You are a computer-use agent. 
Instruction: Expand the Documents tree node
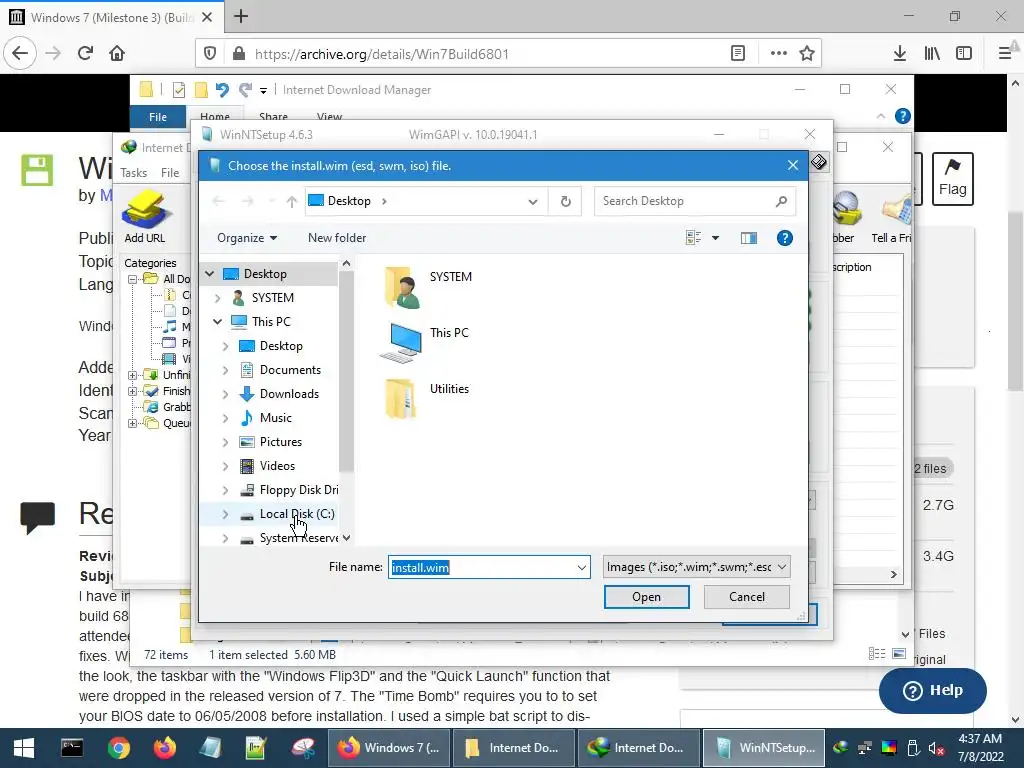[225, 370]
